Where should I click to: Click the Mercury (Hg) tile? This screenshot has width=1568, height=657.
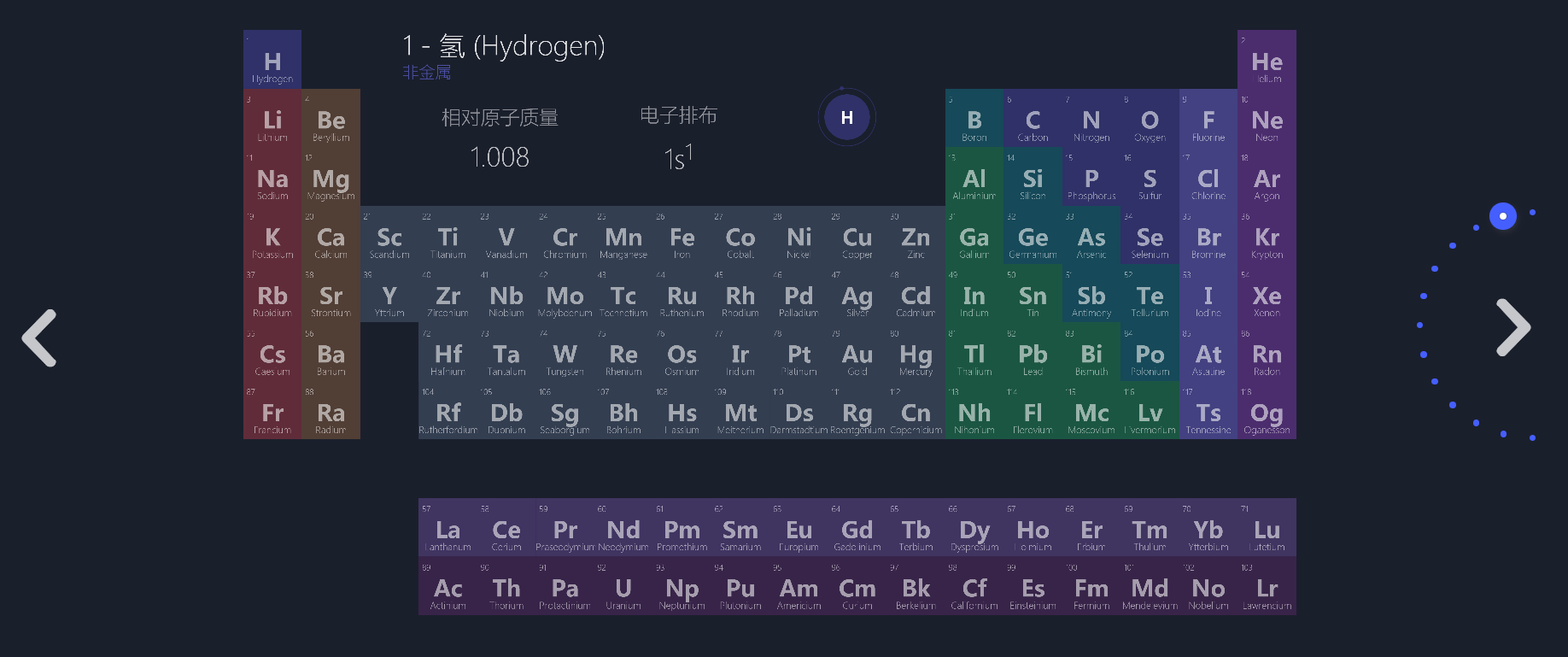(916, 353)
